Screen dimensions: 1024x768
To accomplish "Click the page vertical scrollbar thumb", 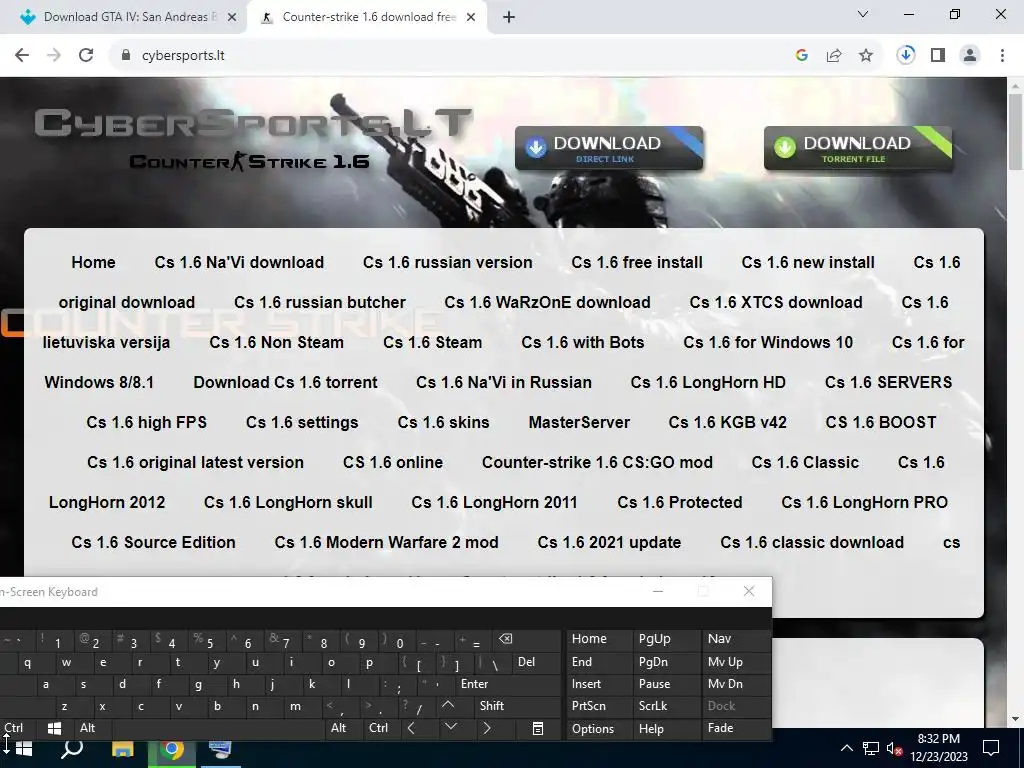I will 1016,134.
